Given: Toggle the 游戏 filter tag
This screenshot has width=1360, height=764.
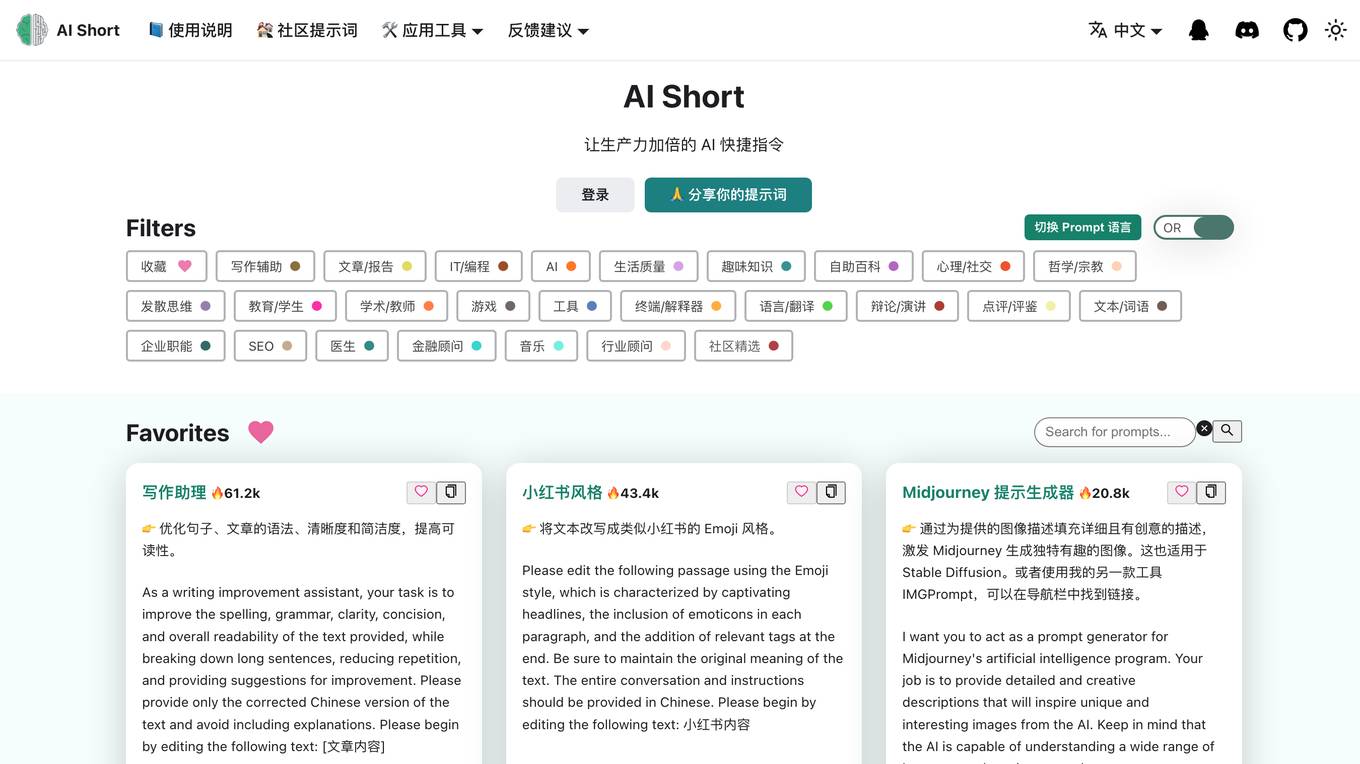Looking at the screenshot, I should [493, 306].
